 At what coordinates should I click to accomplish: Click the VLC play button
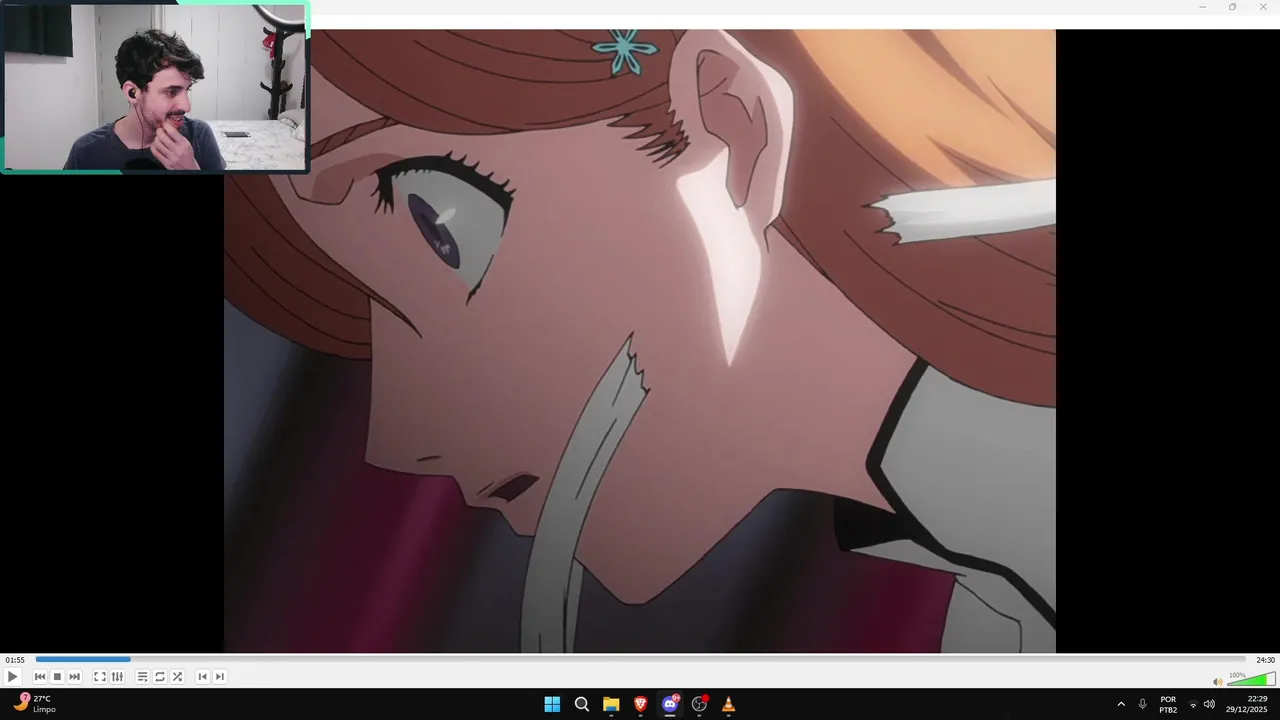tap(12, 677)
